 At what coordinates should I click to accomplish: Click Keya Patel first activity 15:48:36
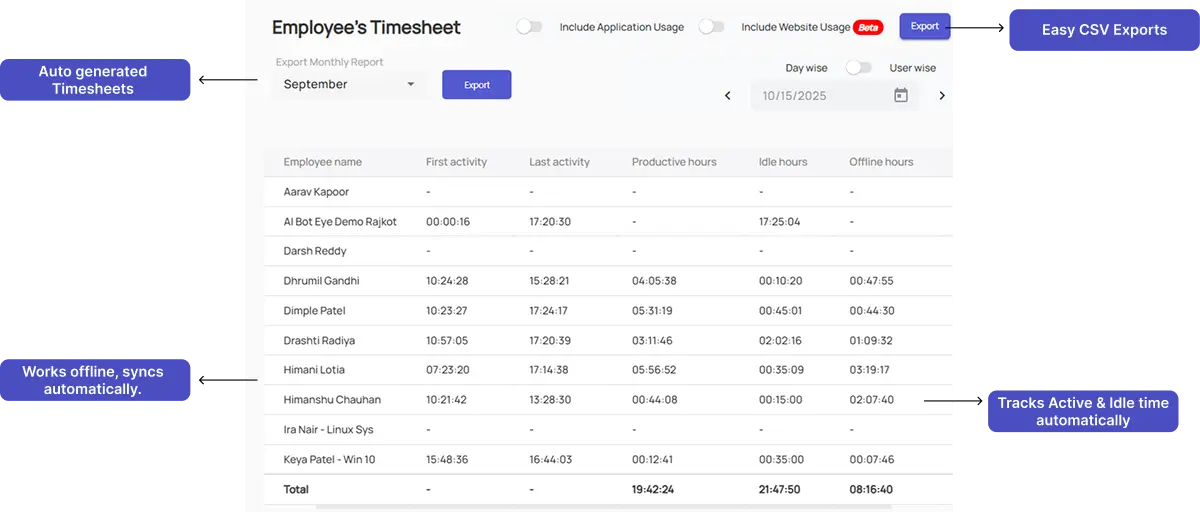(447, 460)
